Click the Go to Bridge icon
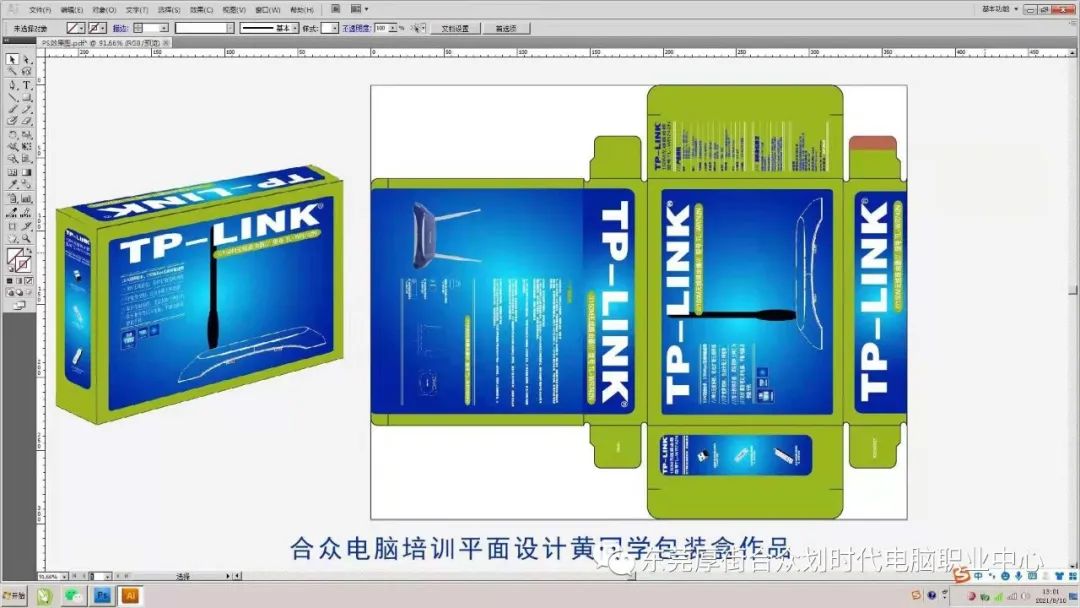This screenshot has height=608, width=1080. pos(335,9)
